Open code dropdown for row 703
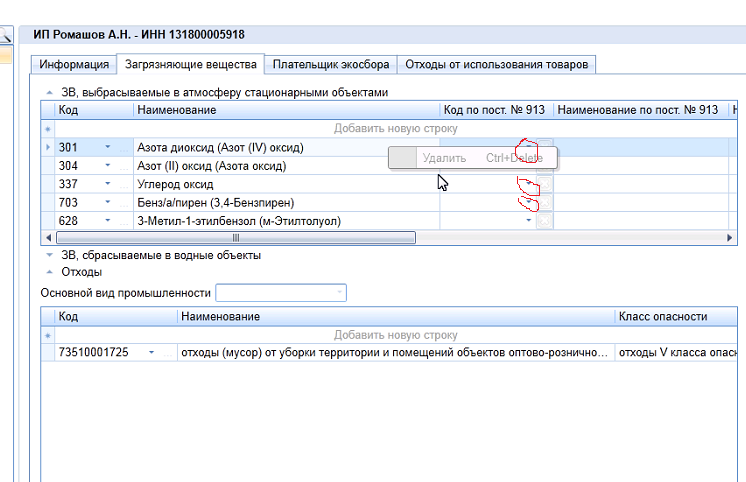746x482 pixels. pyautogui.click(x=108, y=203)
